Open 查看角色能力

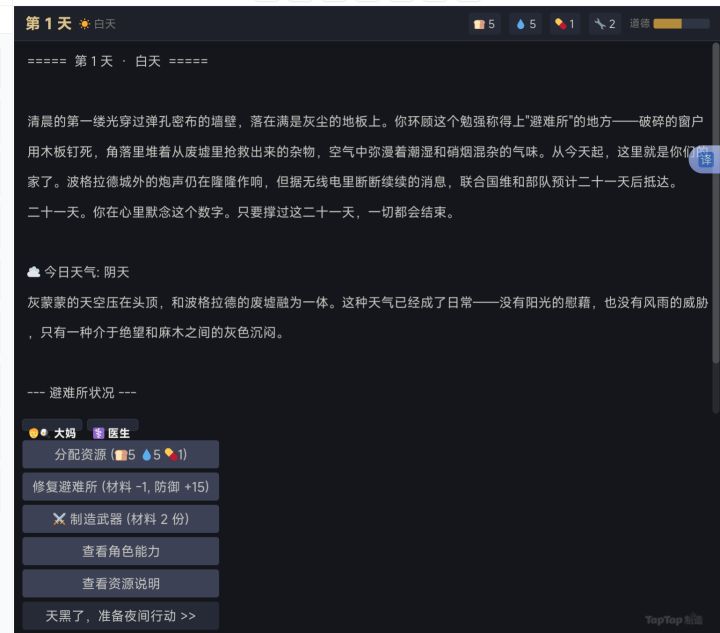coord(121,551)
